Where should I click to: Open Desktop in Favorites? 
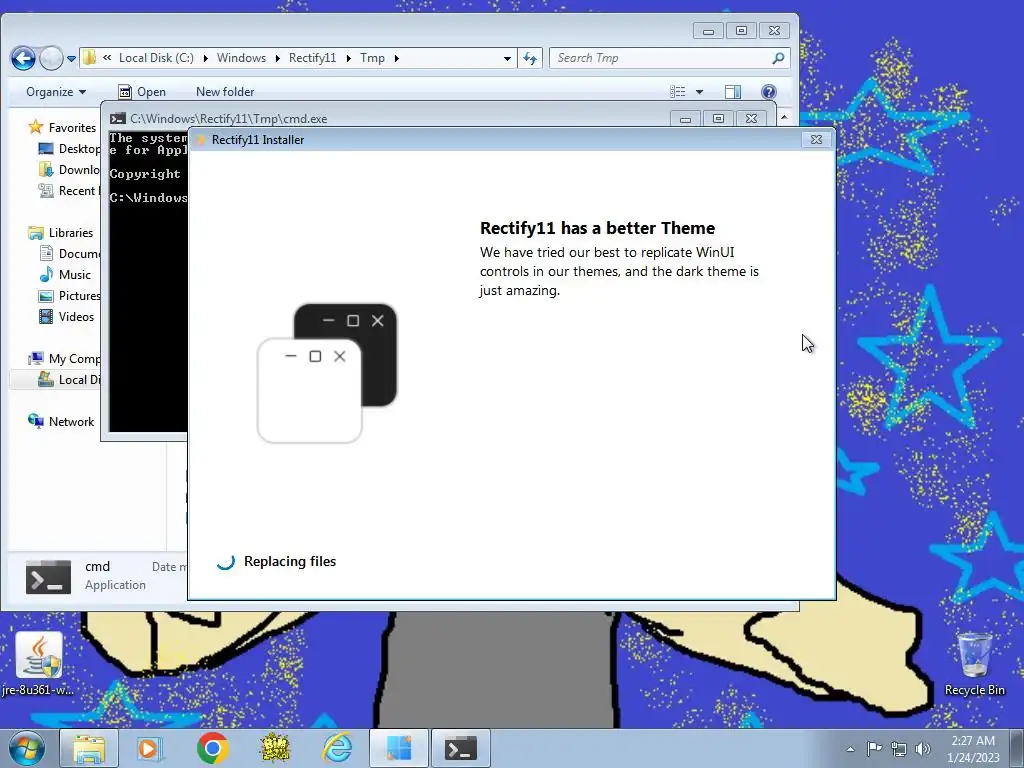tap(71, 149)
